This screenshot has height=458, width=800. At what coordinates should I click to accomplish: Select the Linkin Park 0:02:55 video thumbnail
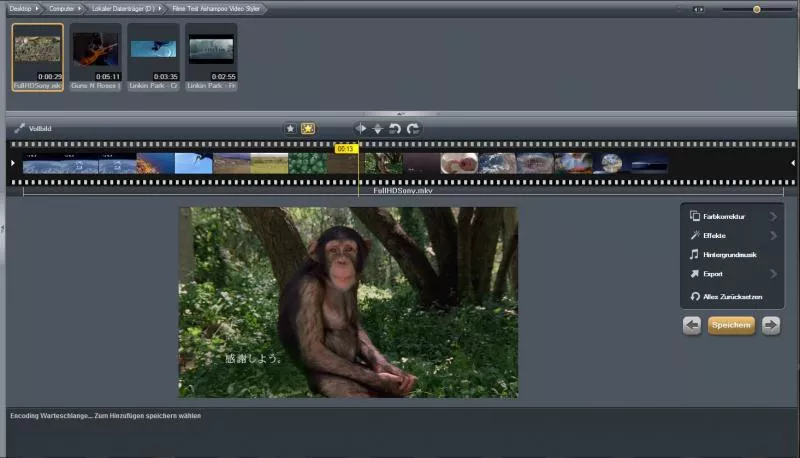tap(211, 57)
